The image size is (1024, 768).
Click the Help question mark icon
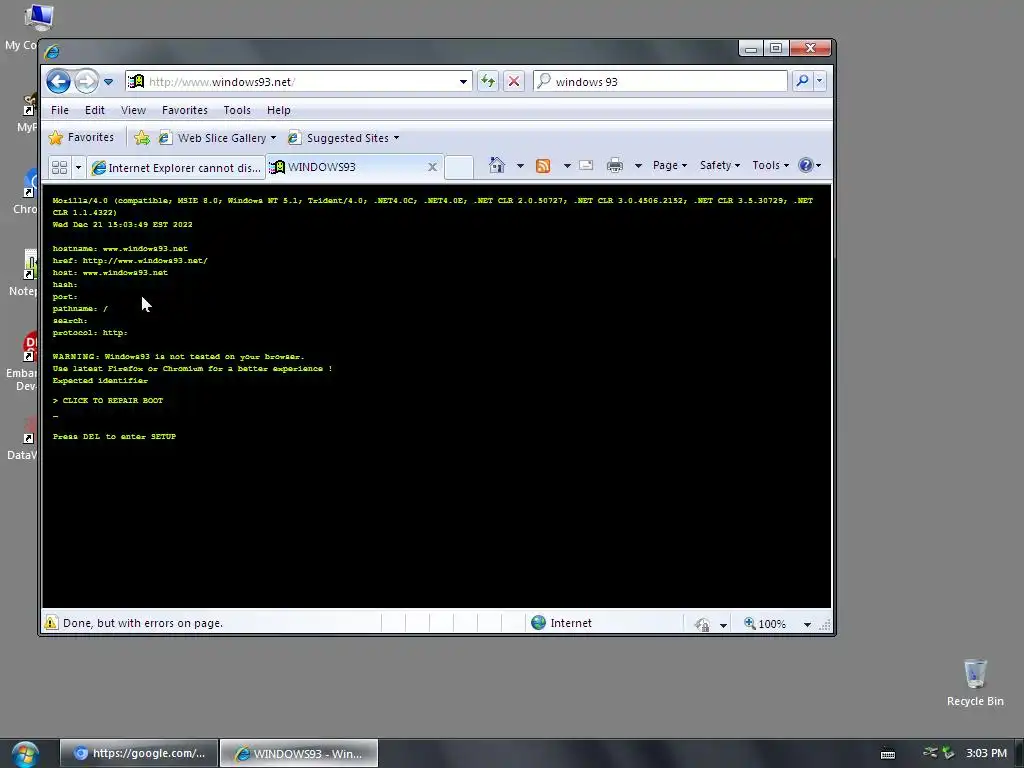coord(806,165)
